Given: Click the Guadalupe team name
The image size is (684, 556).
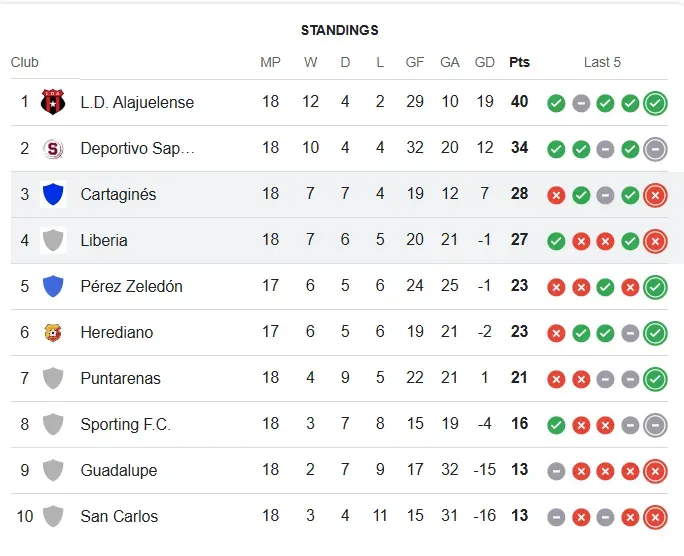Looking at the screenshot, I should [x=118, y=470].
